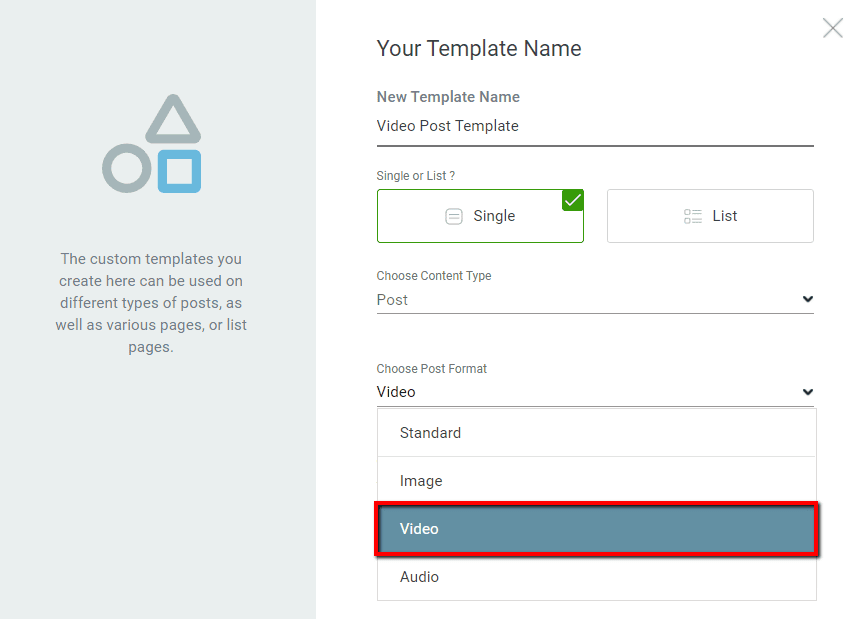Screen dimensions: 862x619
Task: Click the document icon beside Single
Action: (454, 216)
